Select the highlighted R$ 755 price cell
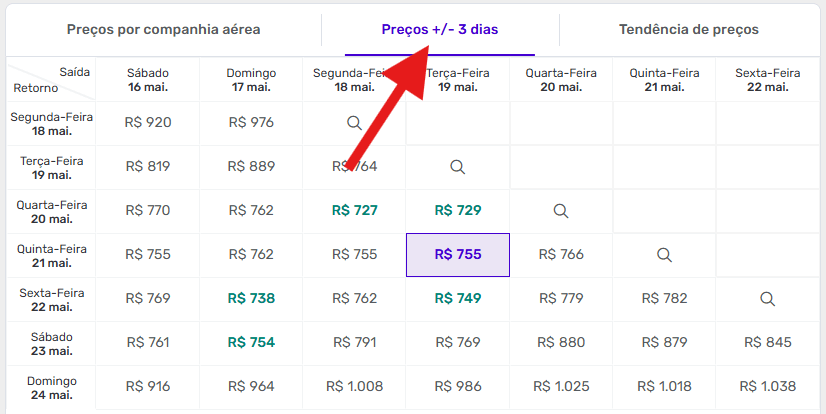The image size is (826, 414). pyautogui.click(x=458, y=255)
